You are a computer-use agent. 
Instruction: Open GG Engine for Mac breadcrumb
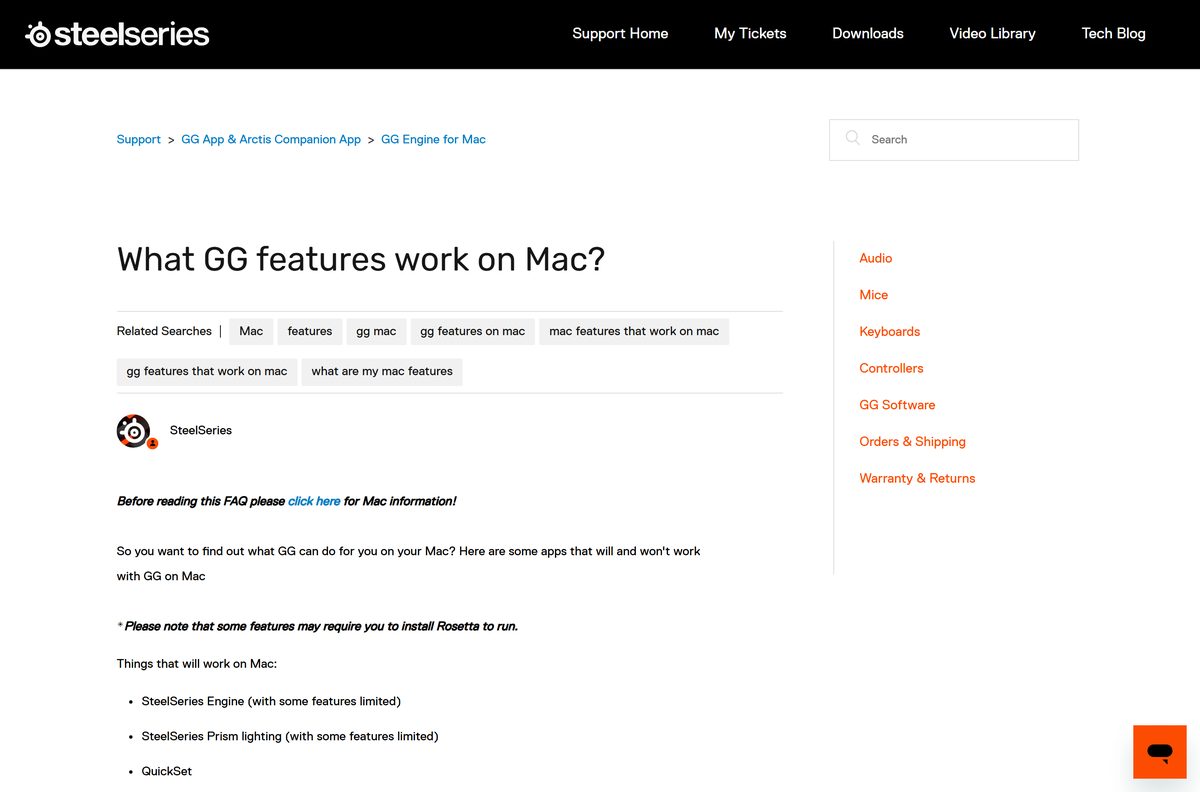click(433, 140)
